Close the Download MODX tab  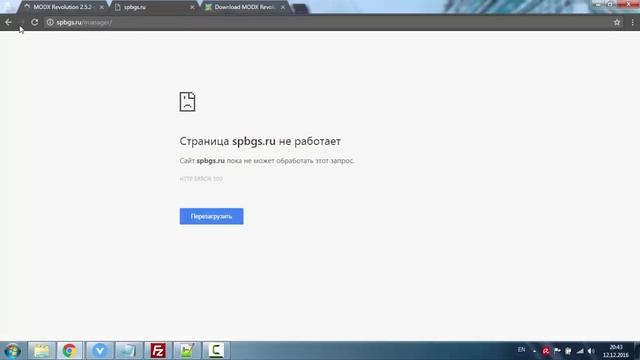[x=283, y=7]
